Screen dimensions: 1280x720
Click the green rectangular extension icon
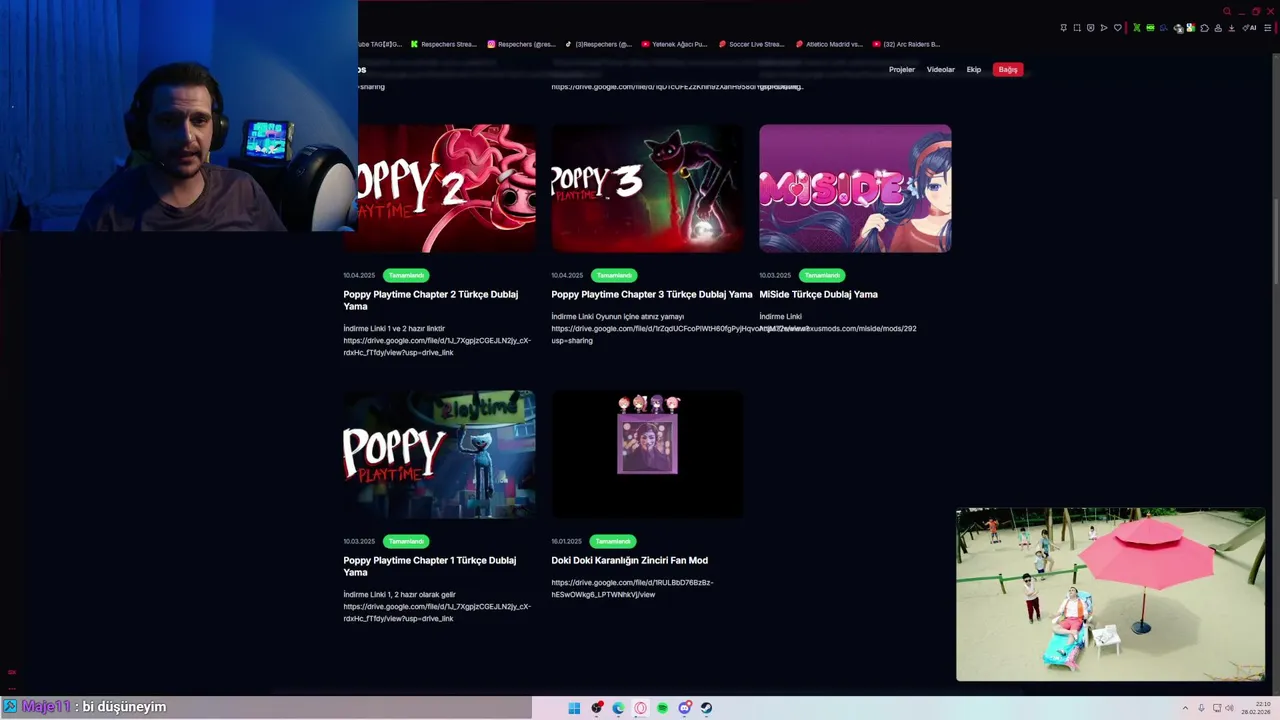click(1150, 28)
